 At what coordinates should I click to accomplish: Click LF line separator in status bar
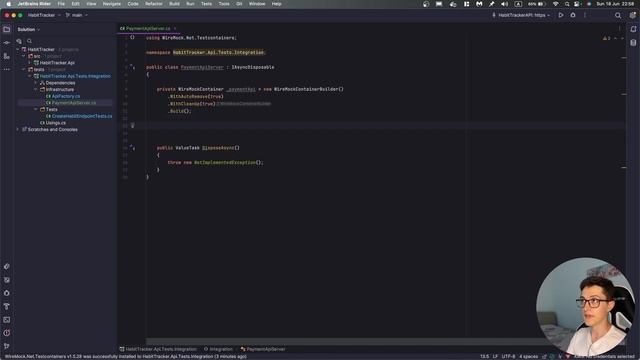click(x=495, y=356)
